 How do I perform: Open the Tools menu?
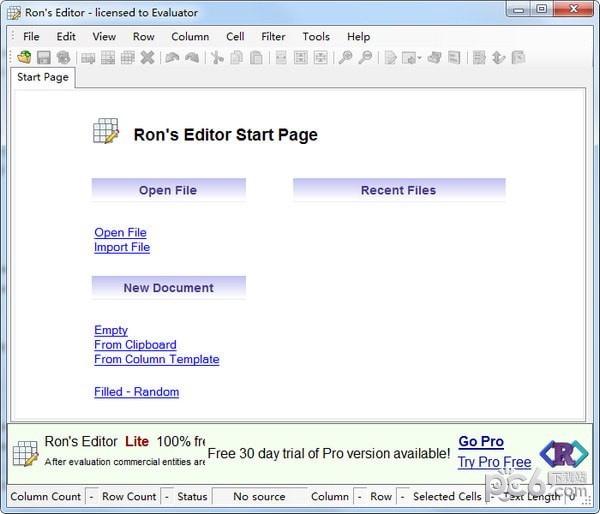pos(316,37)
